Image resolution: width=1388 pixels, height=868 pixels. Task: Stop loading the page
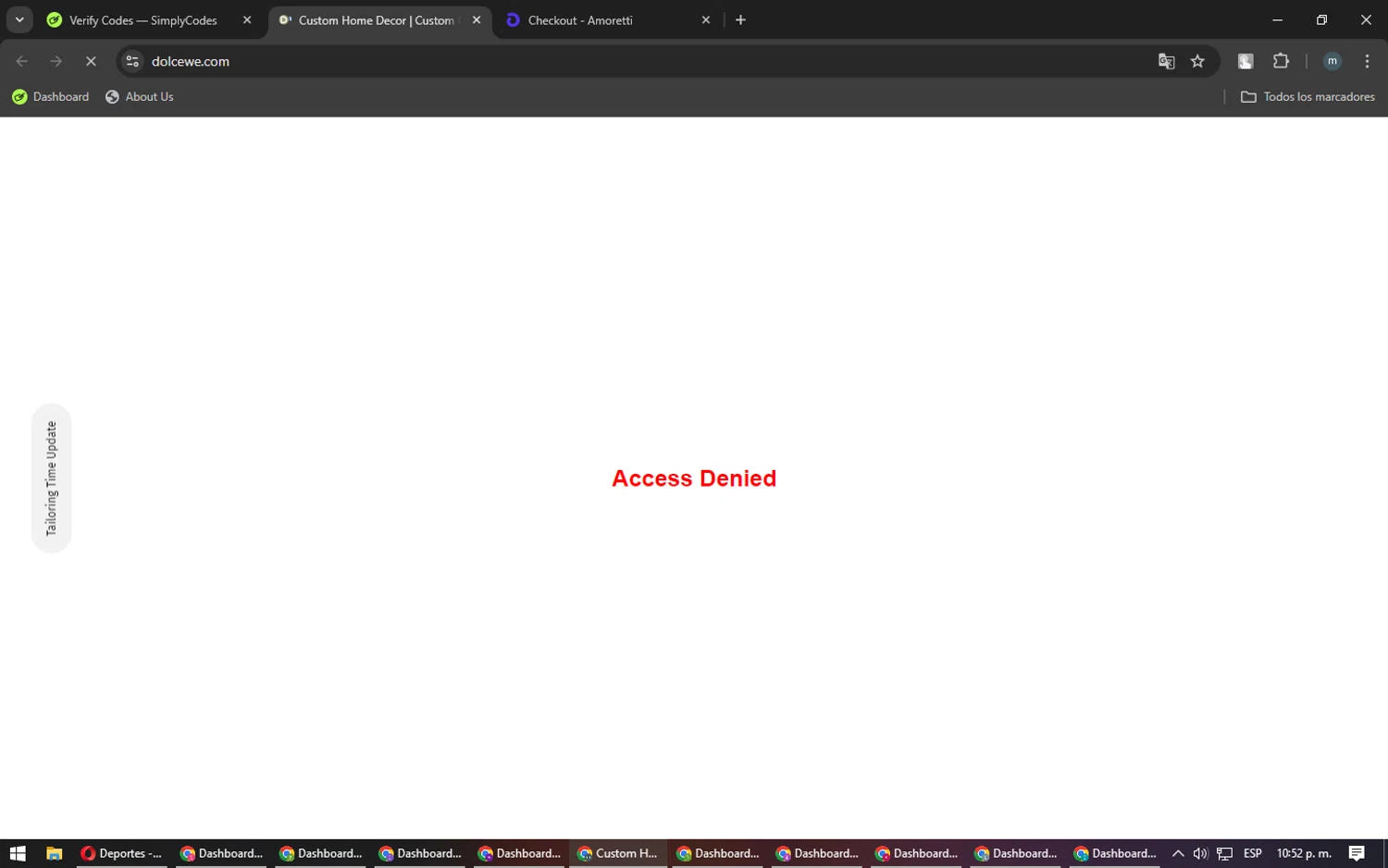(91, 61)
